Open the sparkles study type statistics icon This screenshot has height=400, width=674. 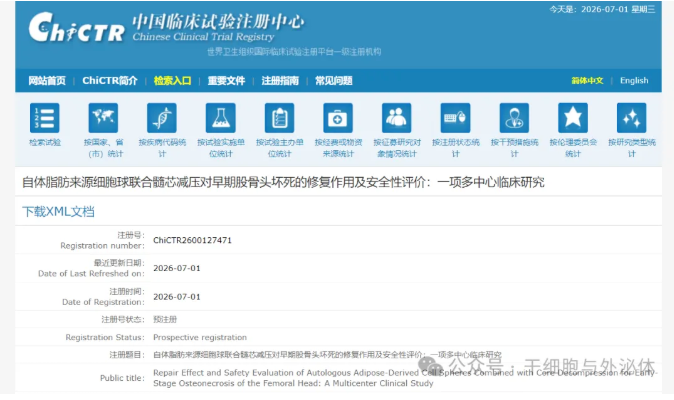[x=631, y=118]
